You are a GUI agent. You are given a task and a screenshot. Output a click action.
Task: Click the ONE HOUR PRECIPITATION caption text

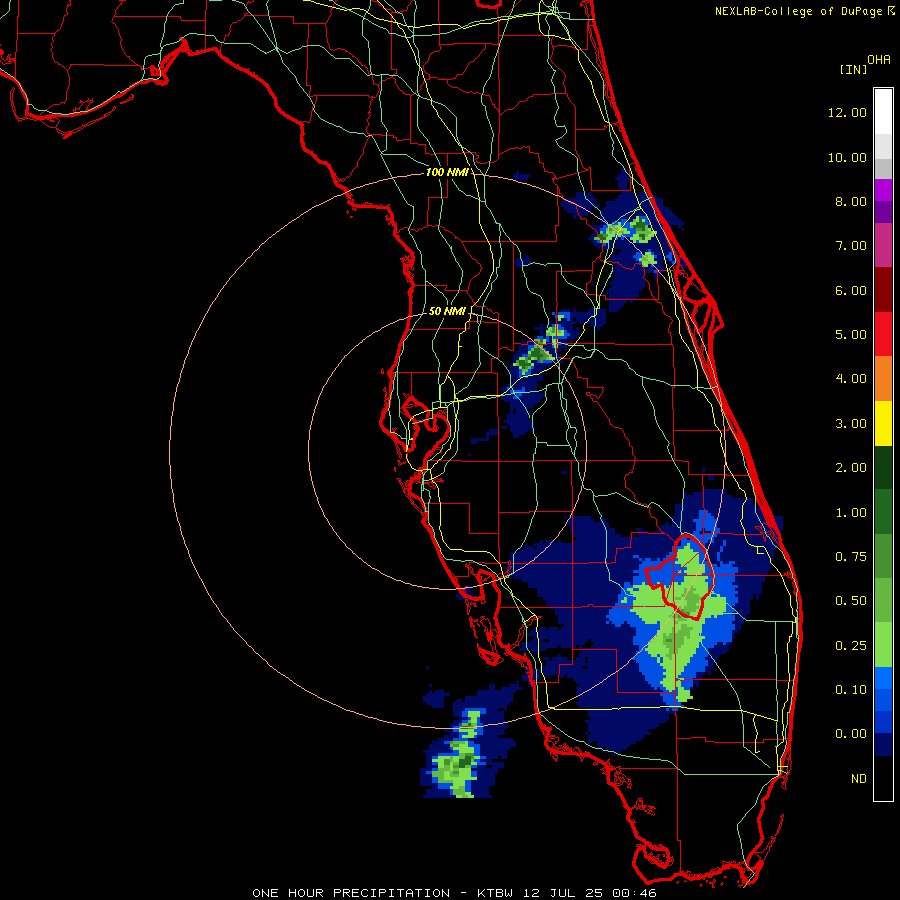[351, 893]
